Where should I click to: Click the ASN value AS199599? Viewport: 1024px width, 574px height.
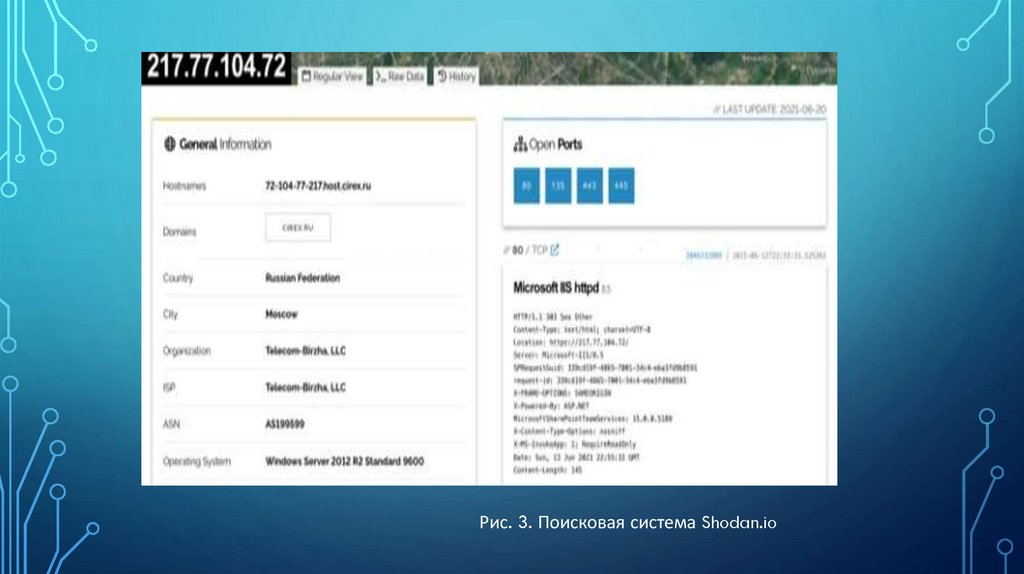pos(285,424)
